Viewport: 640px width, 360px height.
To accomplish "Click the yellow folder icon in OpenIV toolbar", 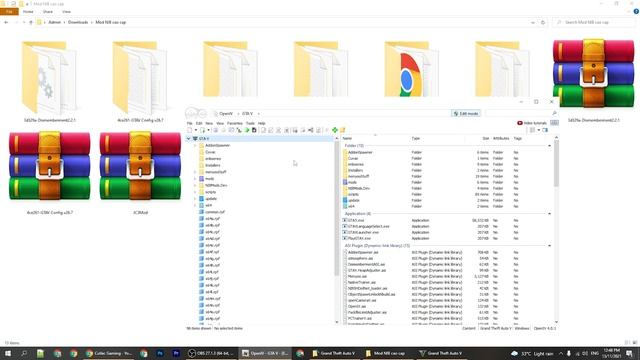I will (342, 130).
